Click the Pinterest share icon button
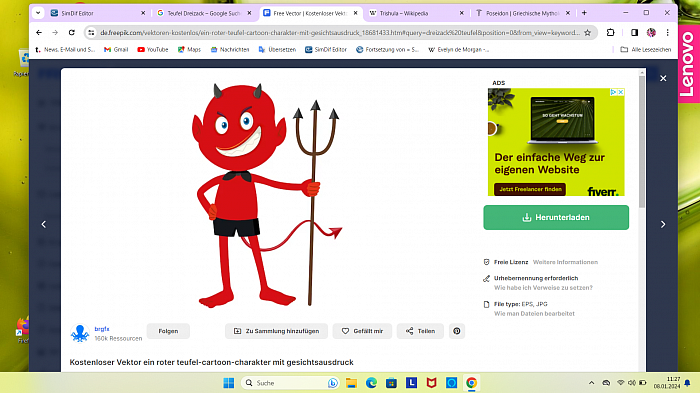700x393 pixels. [x=457, y=331]
